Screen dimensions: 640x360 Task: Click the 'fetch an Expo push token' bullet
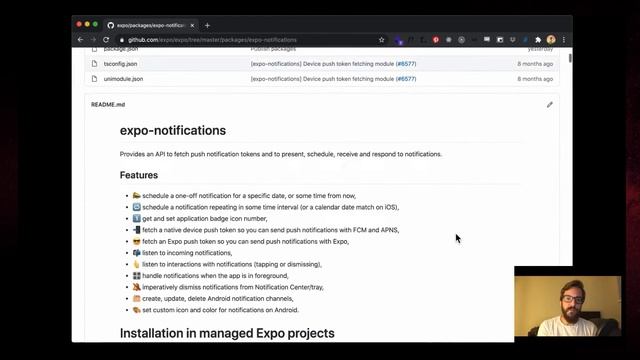point(245,242)
